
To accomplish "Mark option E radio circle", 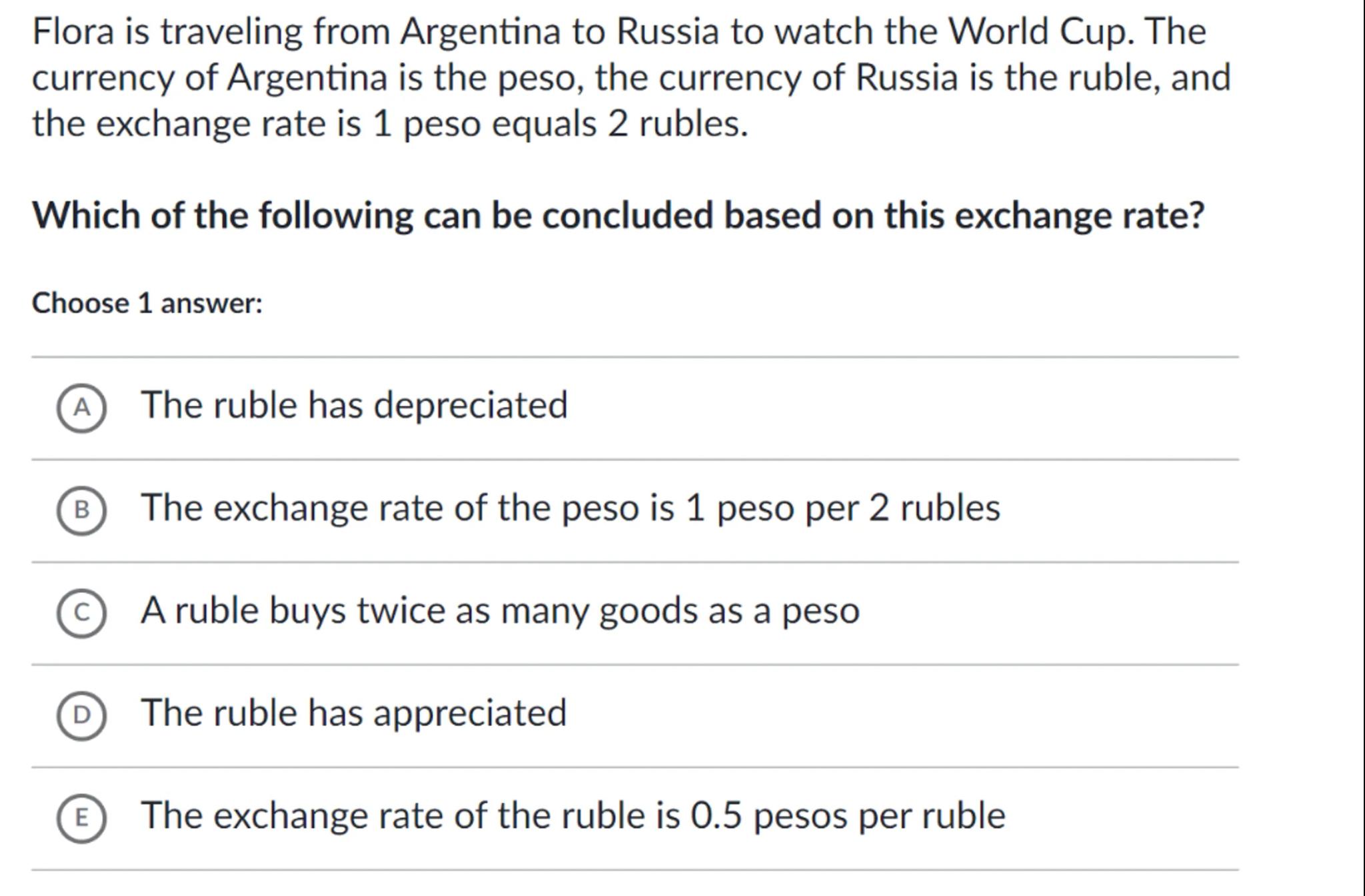I will [81, 818].
